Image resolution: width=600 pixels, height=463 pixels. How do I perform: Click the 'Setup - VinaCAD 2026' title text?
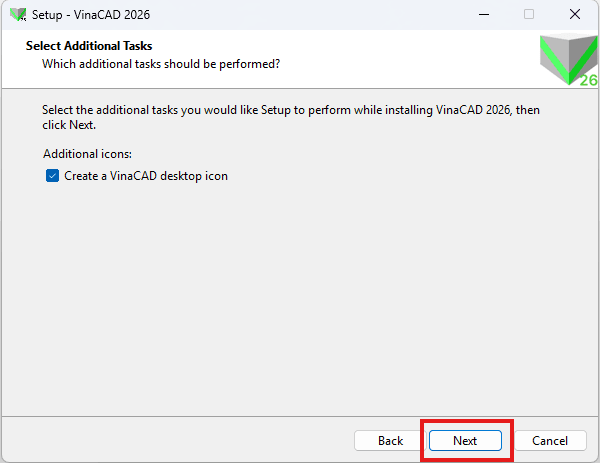[91, 15]
